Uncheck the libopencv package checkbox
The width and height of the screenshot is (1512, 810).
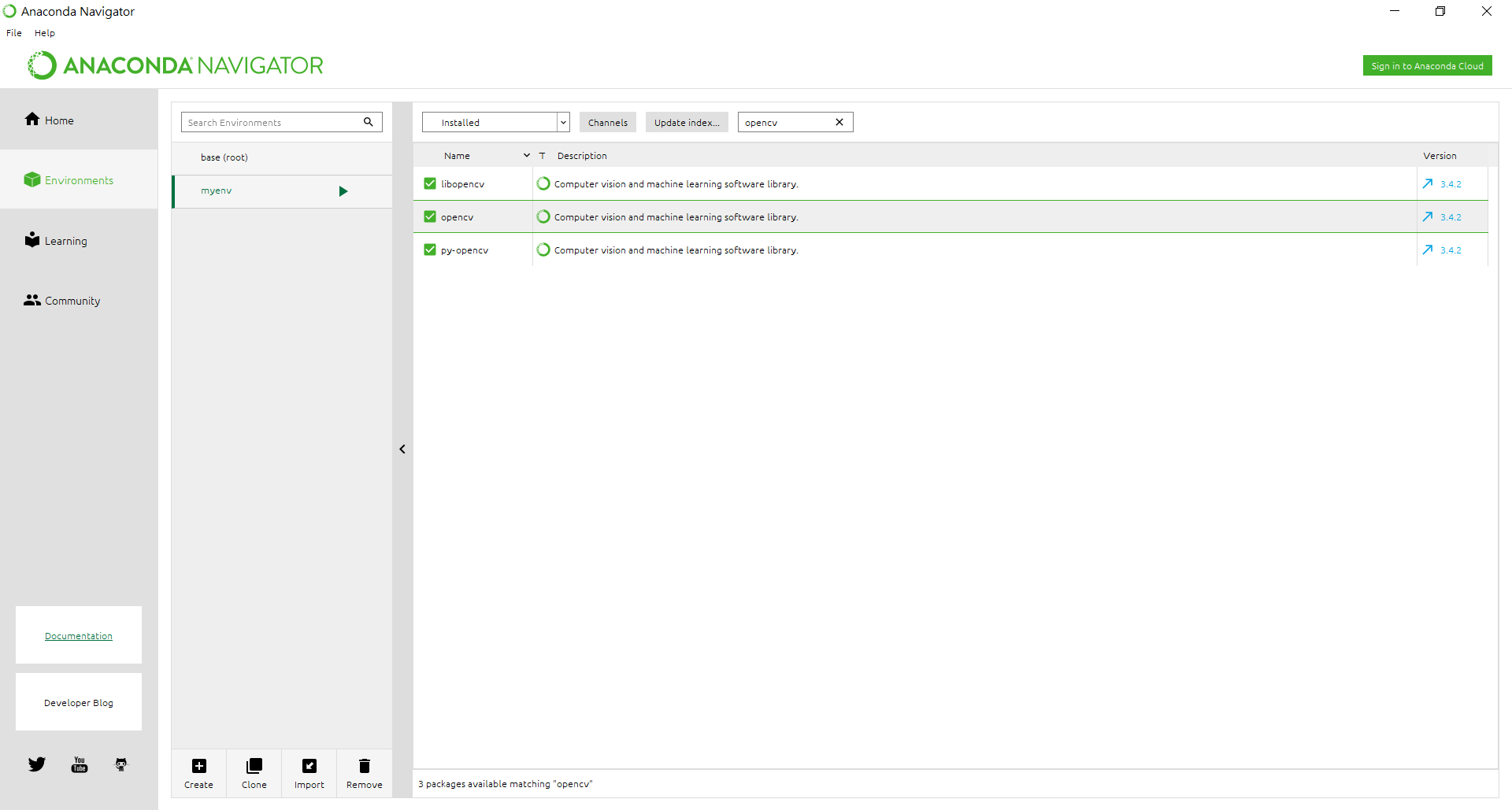click(x=430, y=183)
